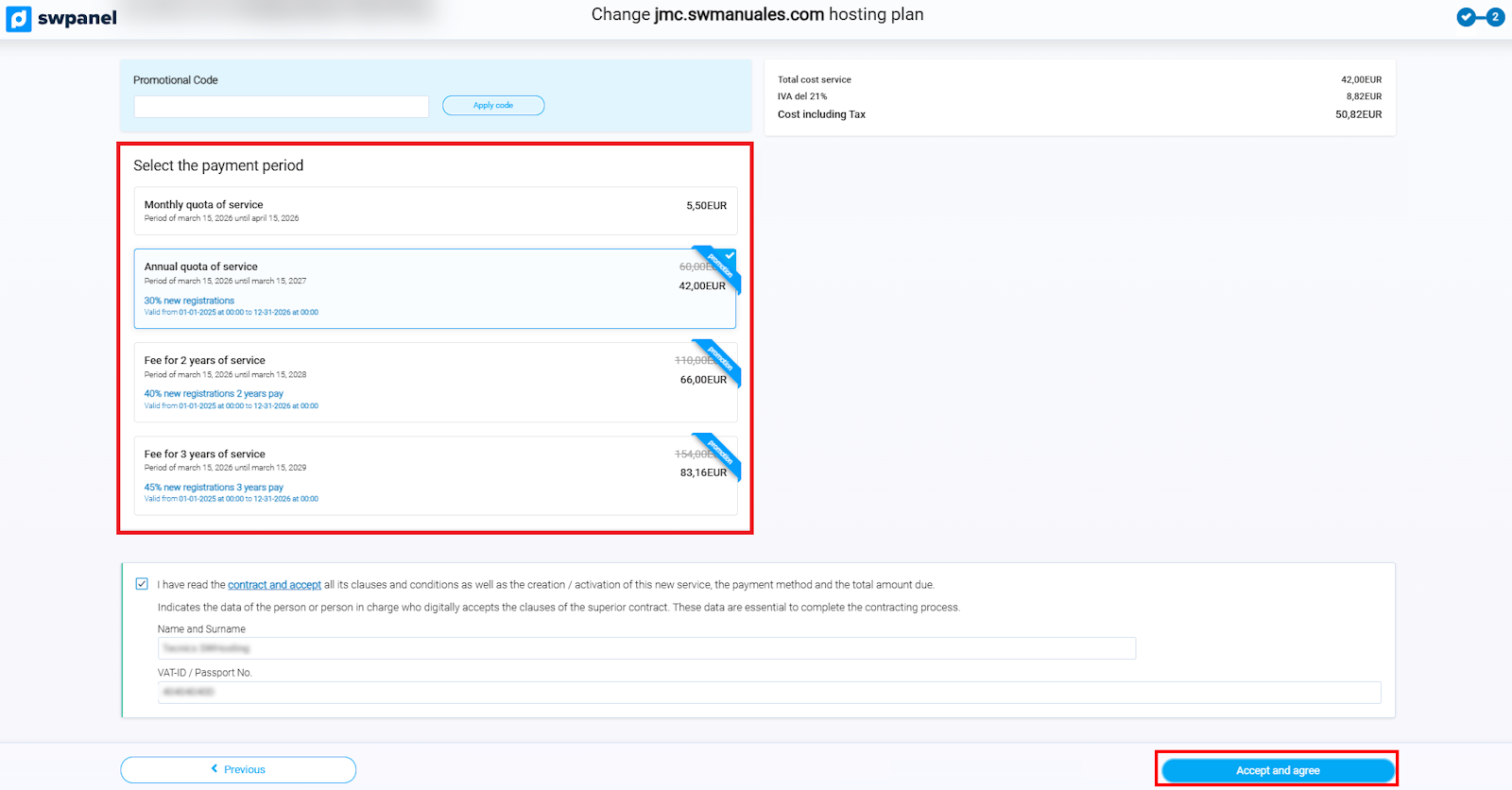The height and width of the screenshot is (790, 1512).
Task: Click the swpanel logo icon
Action: [x=19, y=19]
